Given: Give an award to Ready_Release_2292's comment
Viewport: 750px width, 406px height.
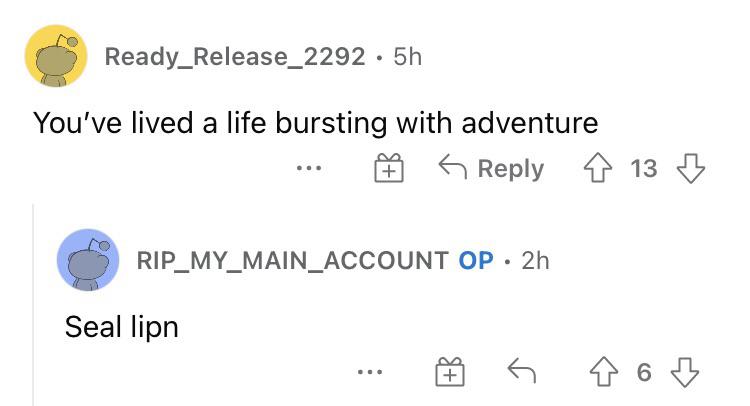Looking at the screenshot, I should click(x=388, y=169).
